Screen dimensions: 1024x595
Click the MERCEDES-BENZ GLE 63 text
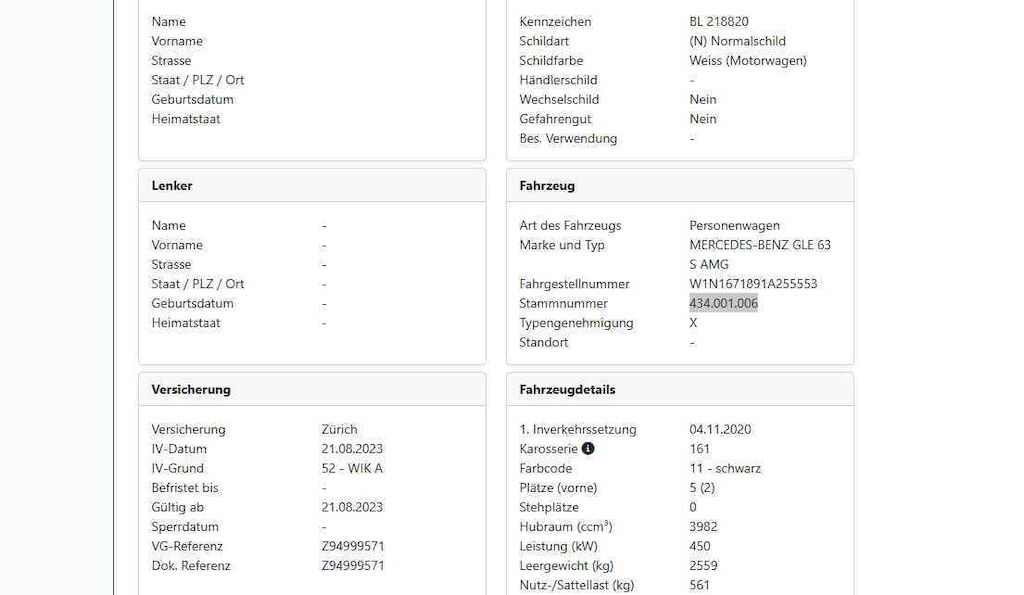click(x=760, y=246)
